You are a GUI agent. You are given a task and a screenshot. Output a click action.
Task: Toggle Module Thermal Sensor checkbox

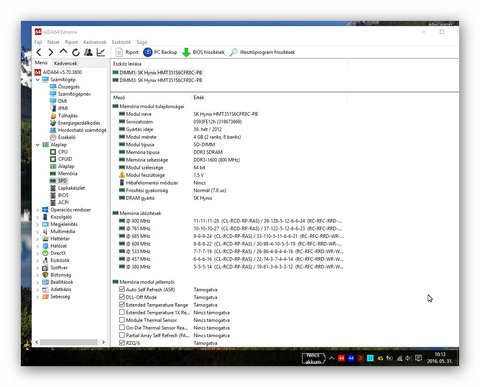point(122,320)
